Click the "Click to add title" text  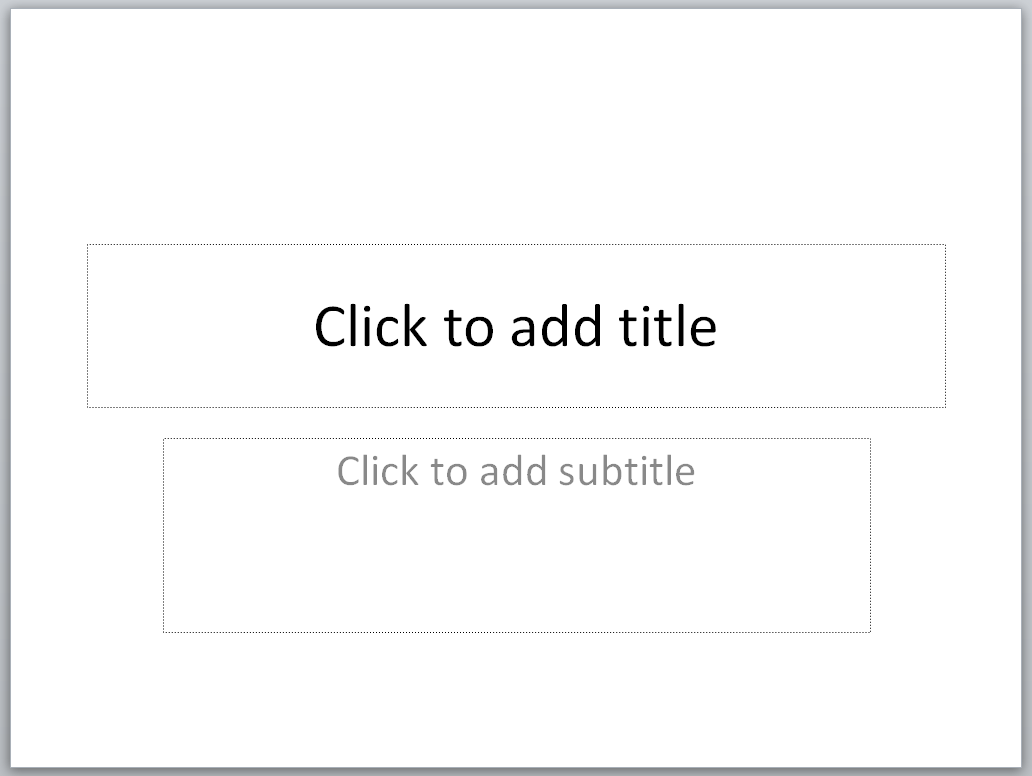515,326
